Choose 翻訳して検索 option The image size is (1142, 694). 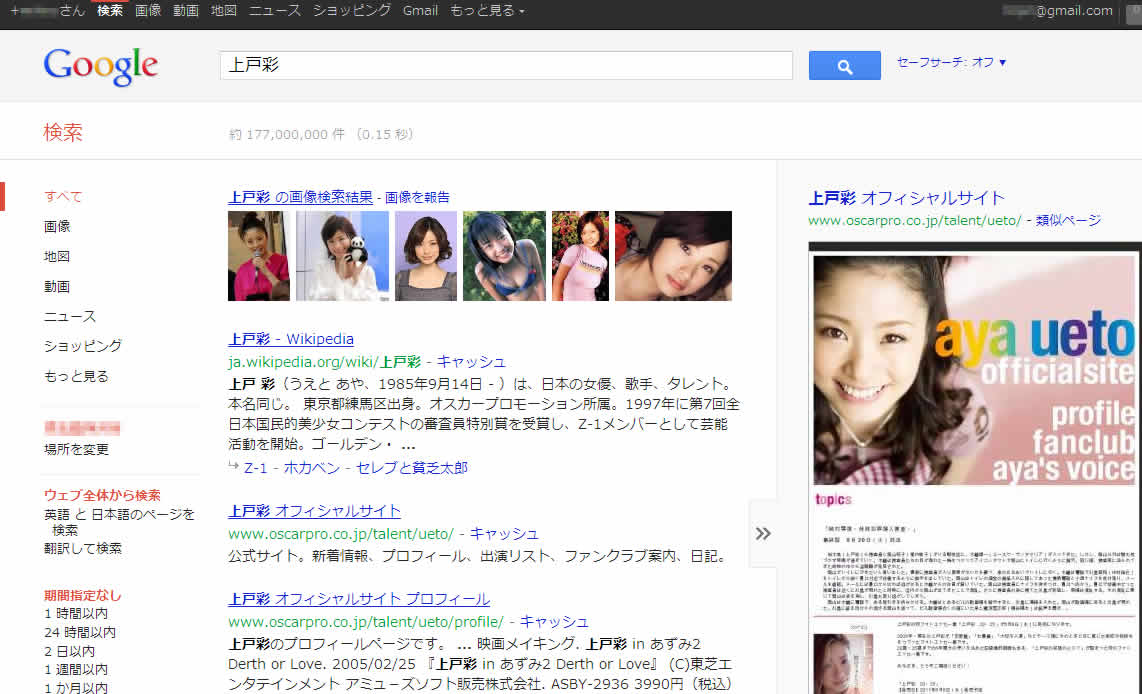pyautogui.click(x=83, y=548)
